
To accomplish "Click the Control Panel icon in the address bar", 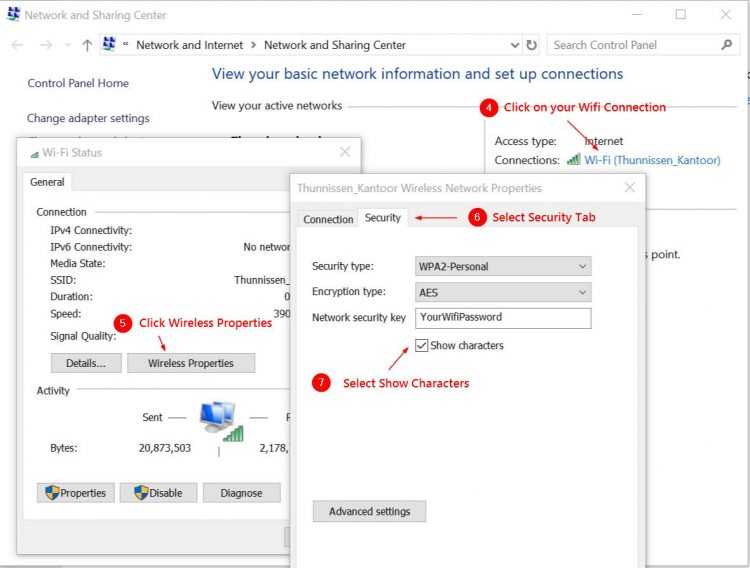I will [x=110, y=44].
